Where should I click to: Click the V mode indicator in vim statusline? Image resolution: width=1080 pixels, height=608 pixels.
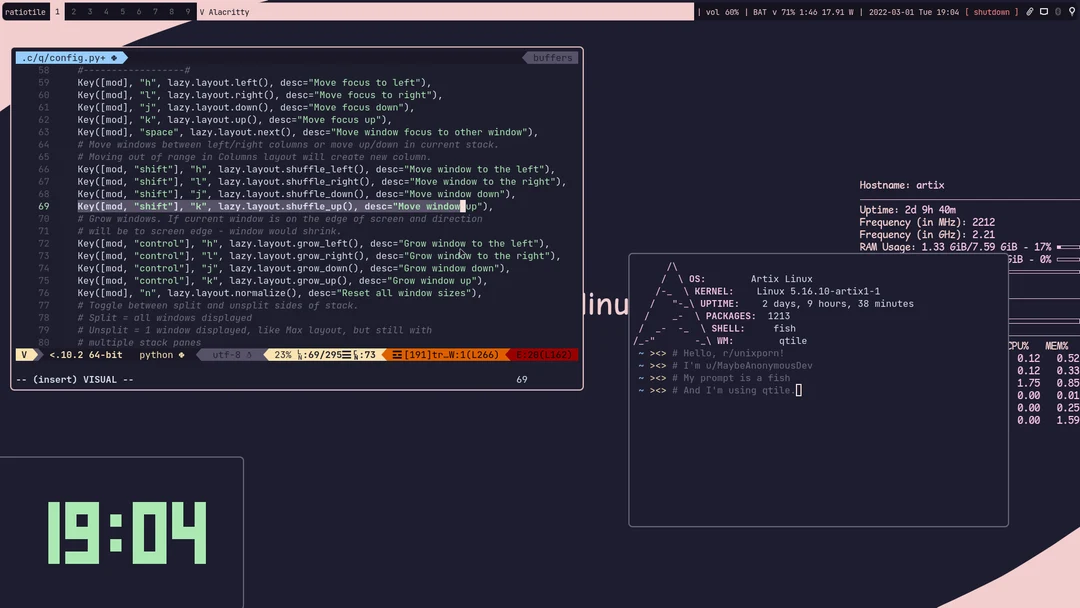point(24,354)
